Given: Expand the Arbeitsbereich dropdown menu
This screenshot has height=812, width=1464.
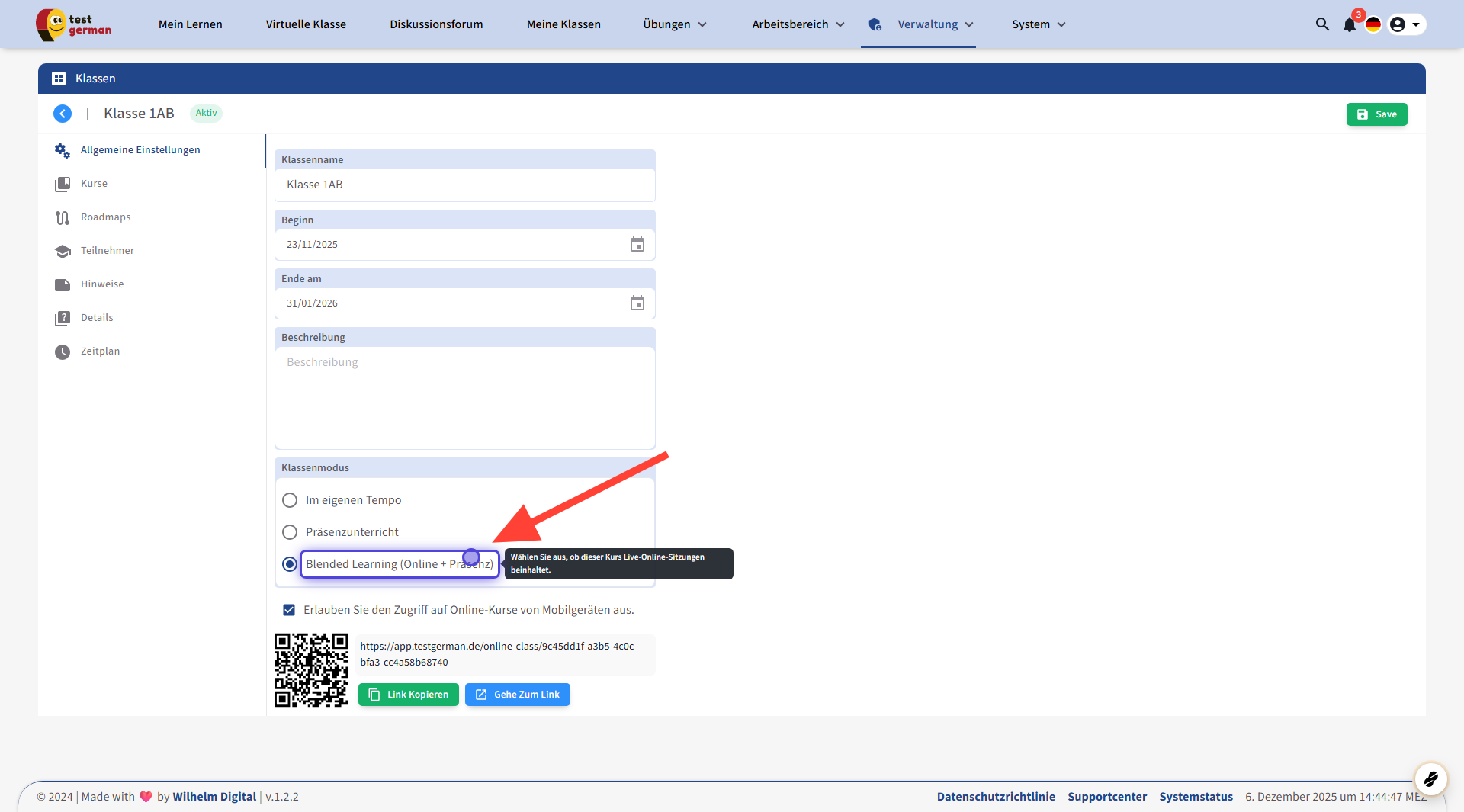Looking at the screenshot, I should coord(798,24).
